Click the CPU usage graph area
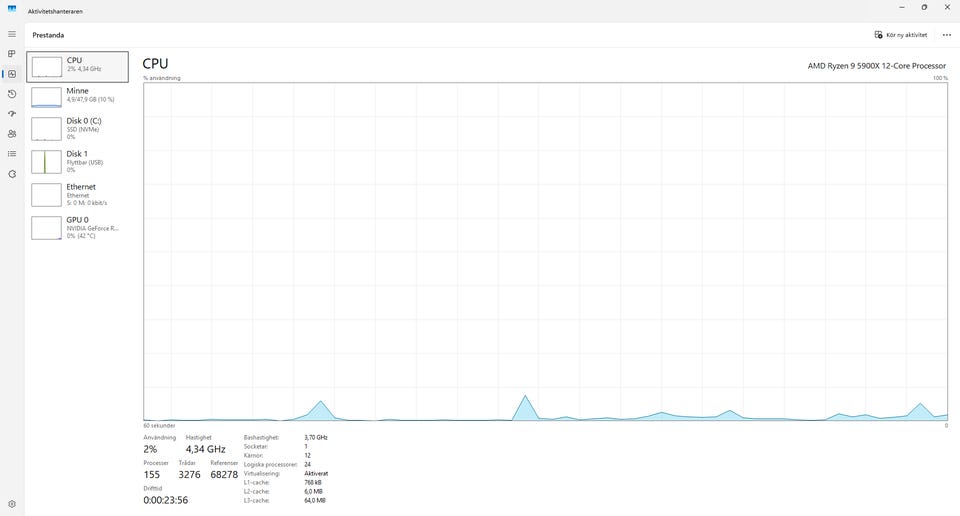The height and width of the screenshot is (516, 960). [x=546, y=252]
